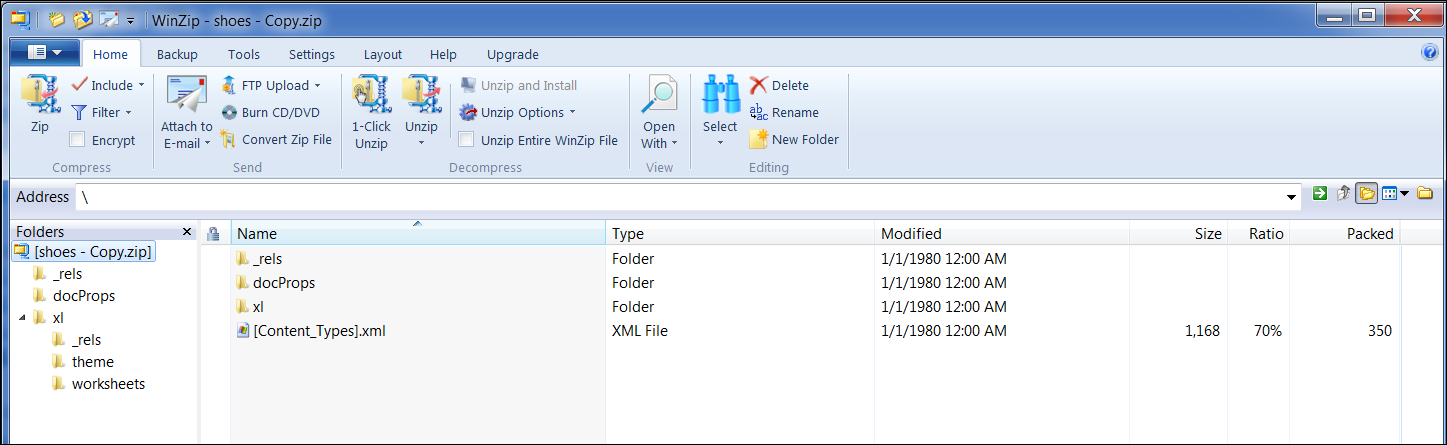Enable the Encrypt checkbox

[77, 140]
